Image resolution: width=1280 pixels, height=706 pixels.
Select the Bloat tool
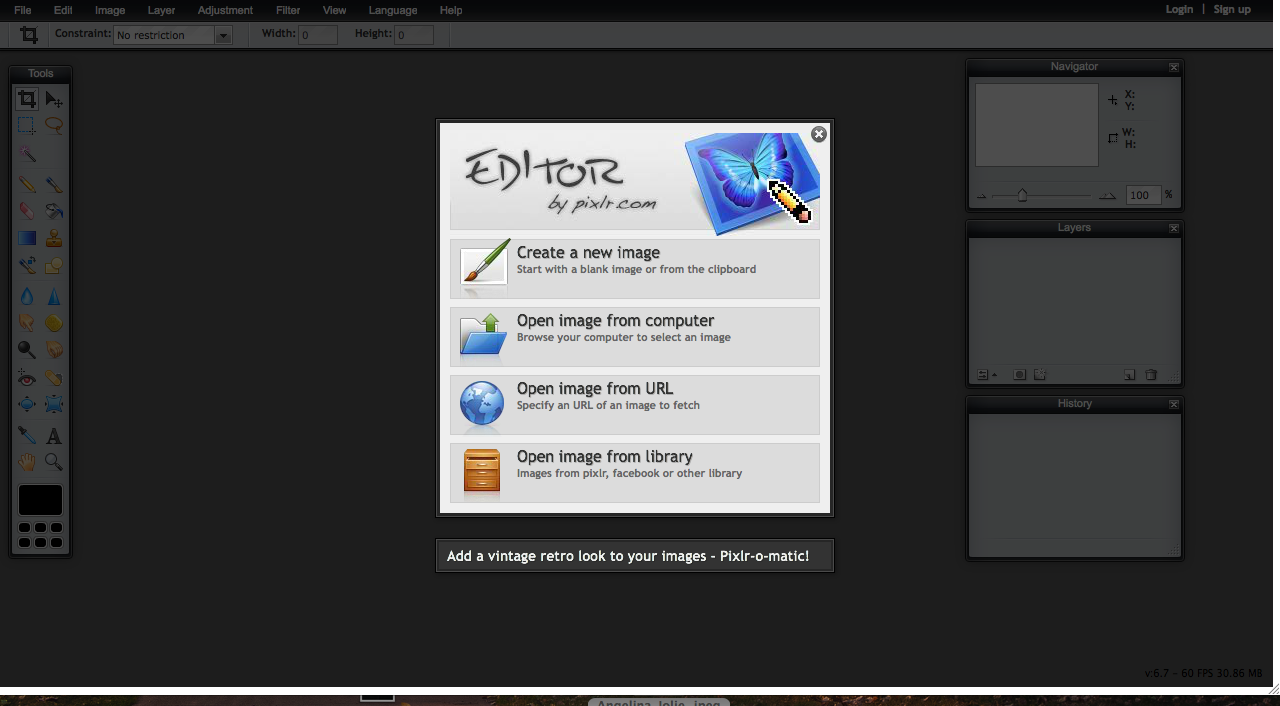click(27, 405)
